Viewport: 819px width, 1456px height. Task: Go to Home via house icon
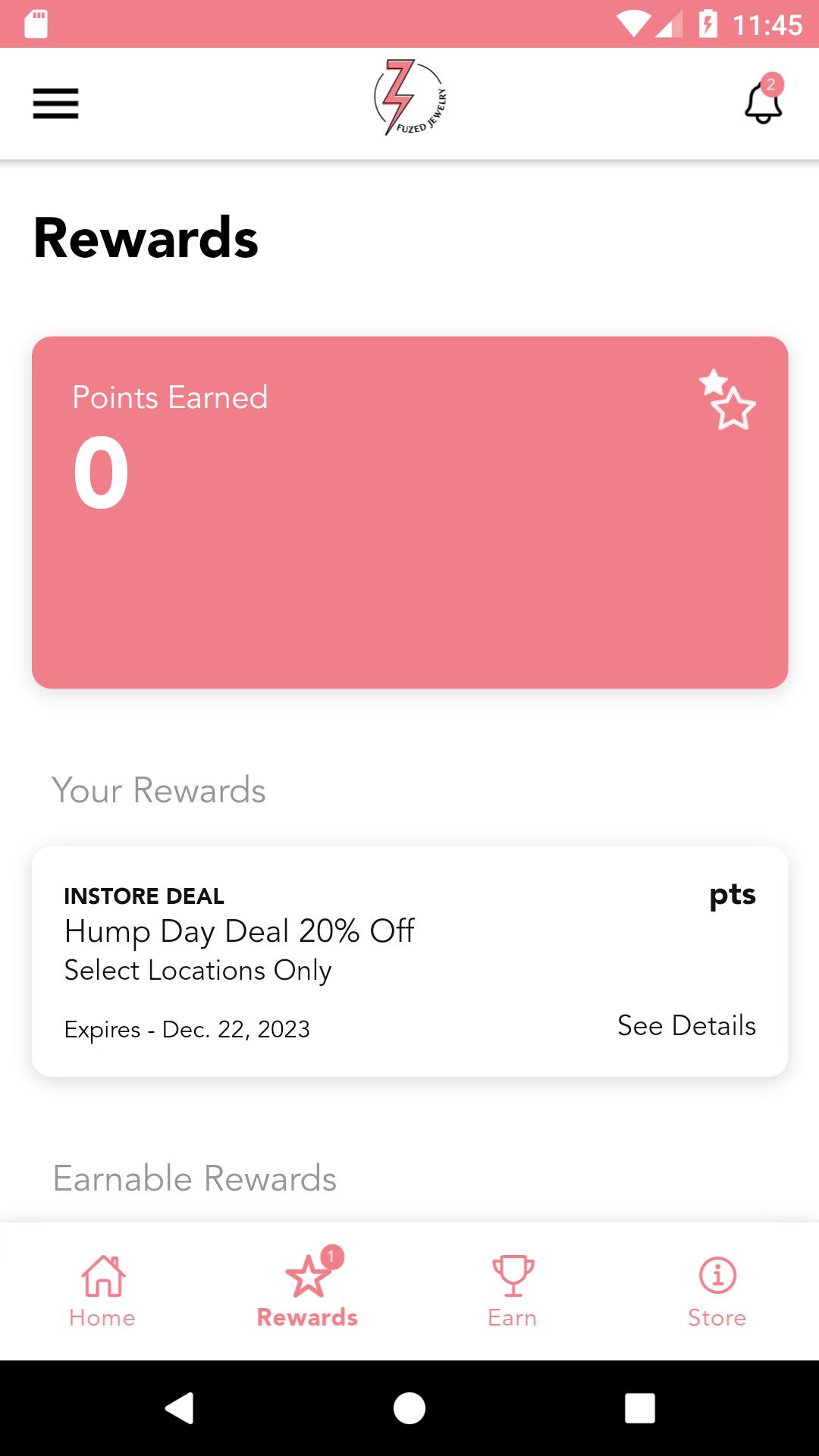[x=103, y=1276]
